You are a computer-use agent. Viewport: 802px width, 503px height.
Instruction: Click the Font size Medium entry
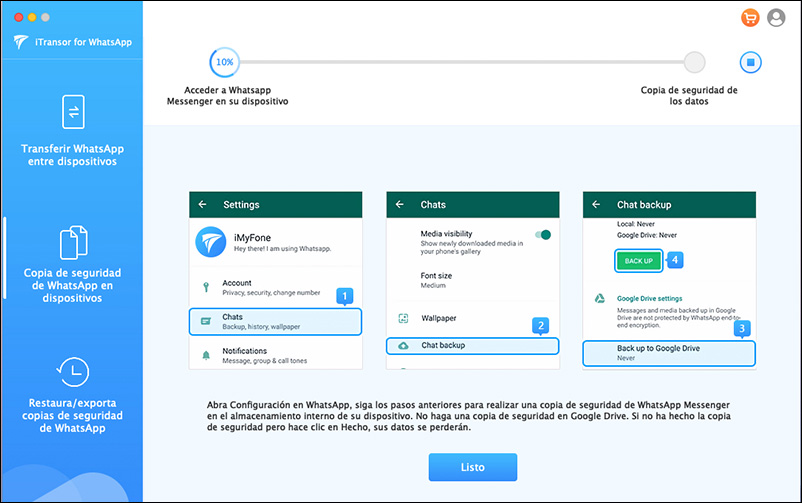click(436, 280)
